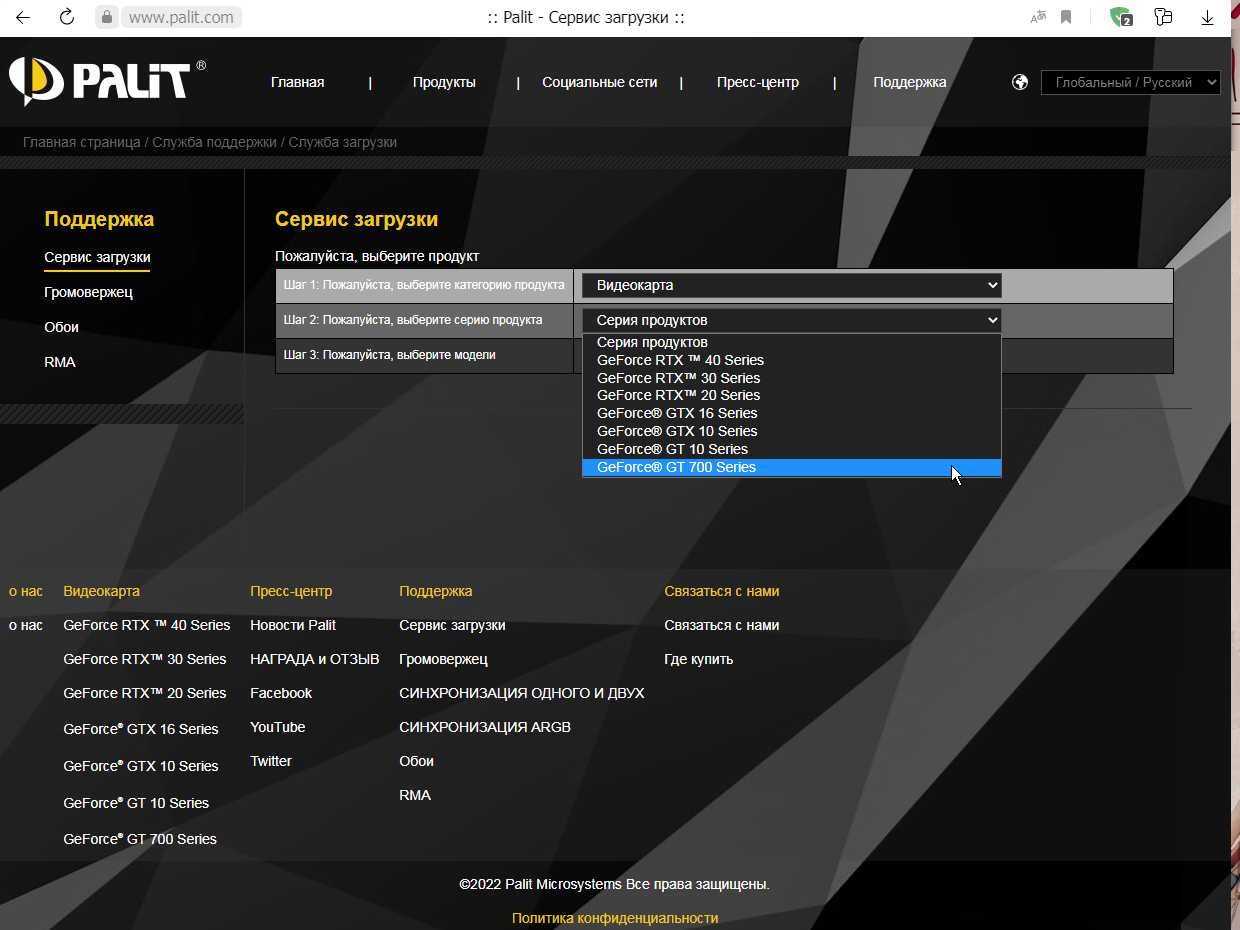Collapse the Серия продуктов series dropdown

tap(792, 320)
